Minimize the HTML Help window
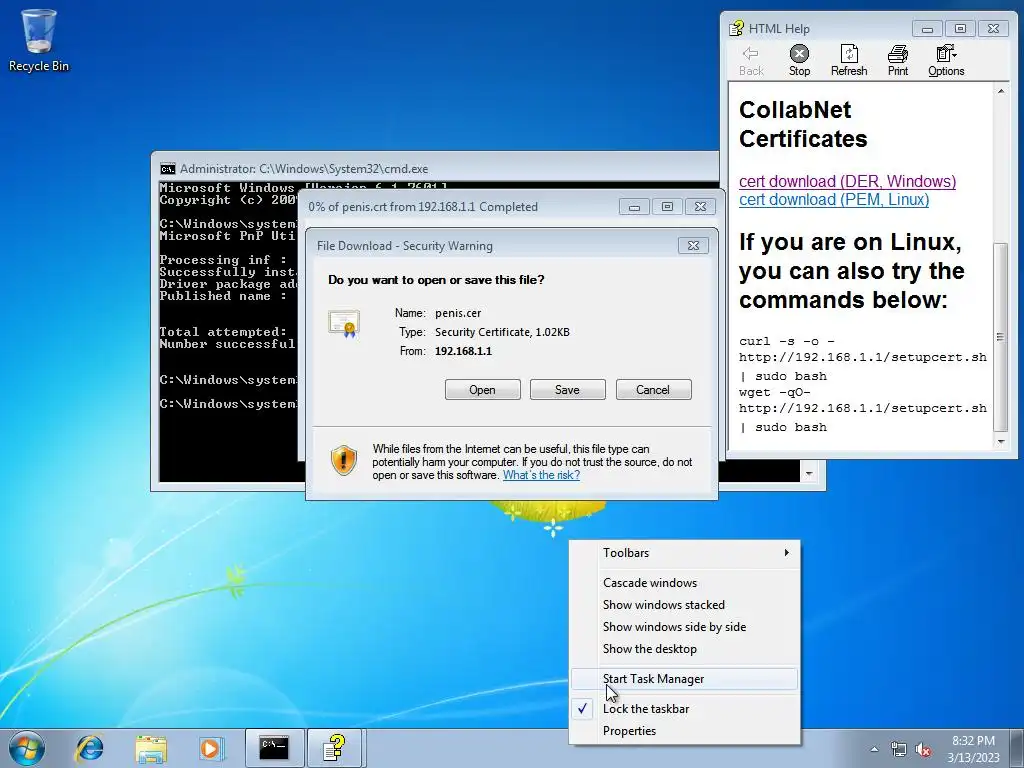1024x768 pixels. click(927, 29)
